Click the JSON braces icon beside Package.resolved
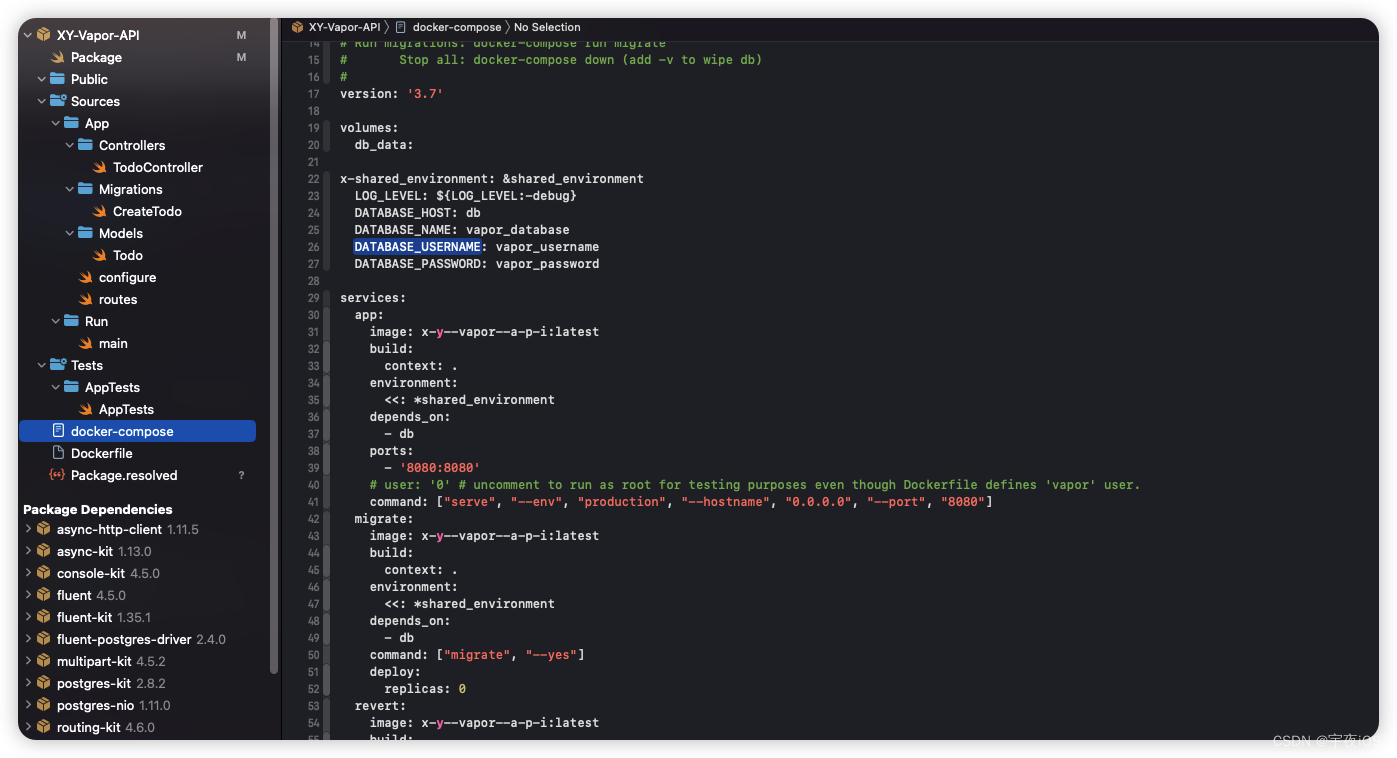Screen dimensions: 1397x758 (58, 475)
